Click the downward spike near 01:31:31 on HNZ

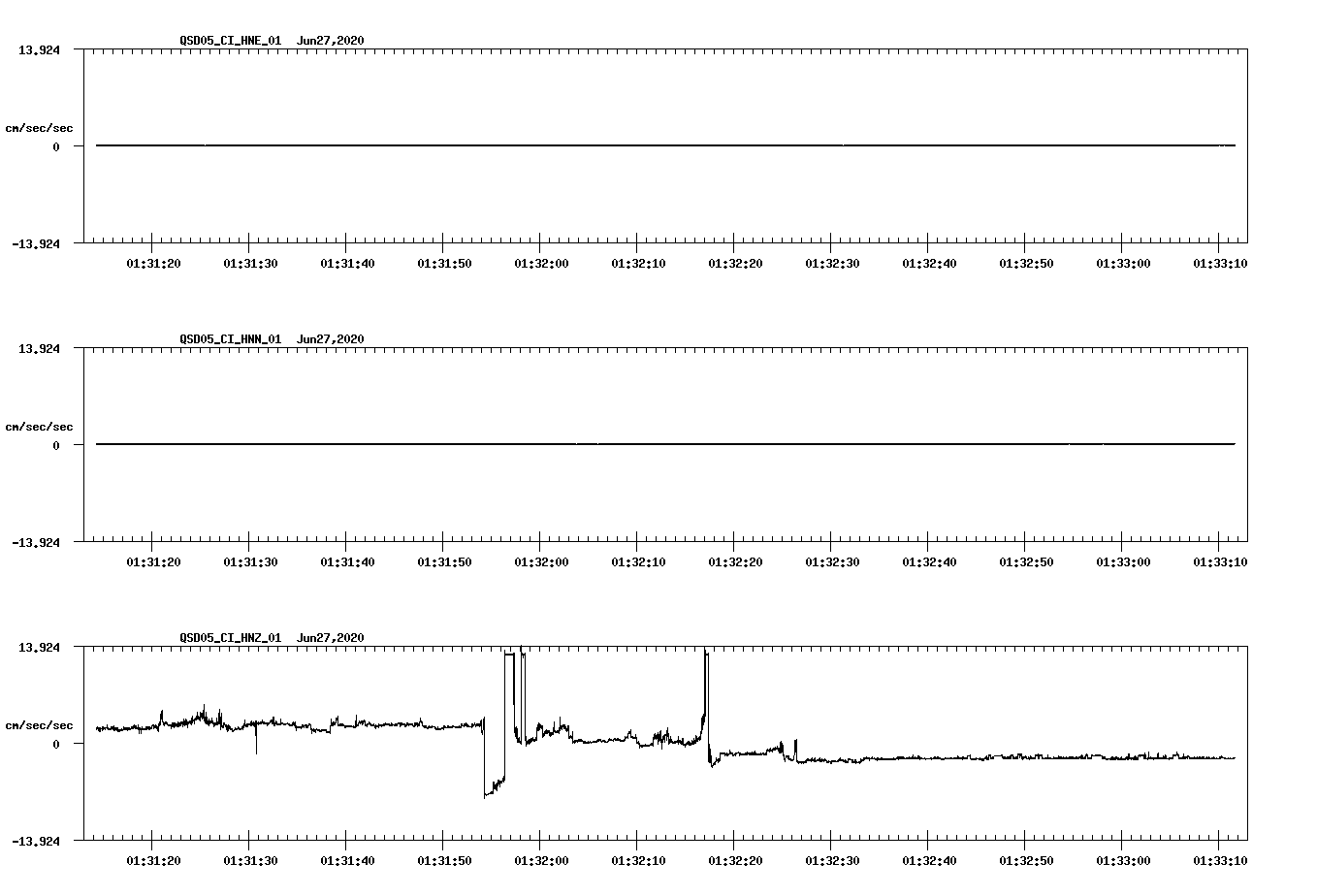coord(256,740)
